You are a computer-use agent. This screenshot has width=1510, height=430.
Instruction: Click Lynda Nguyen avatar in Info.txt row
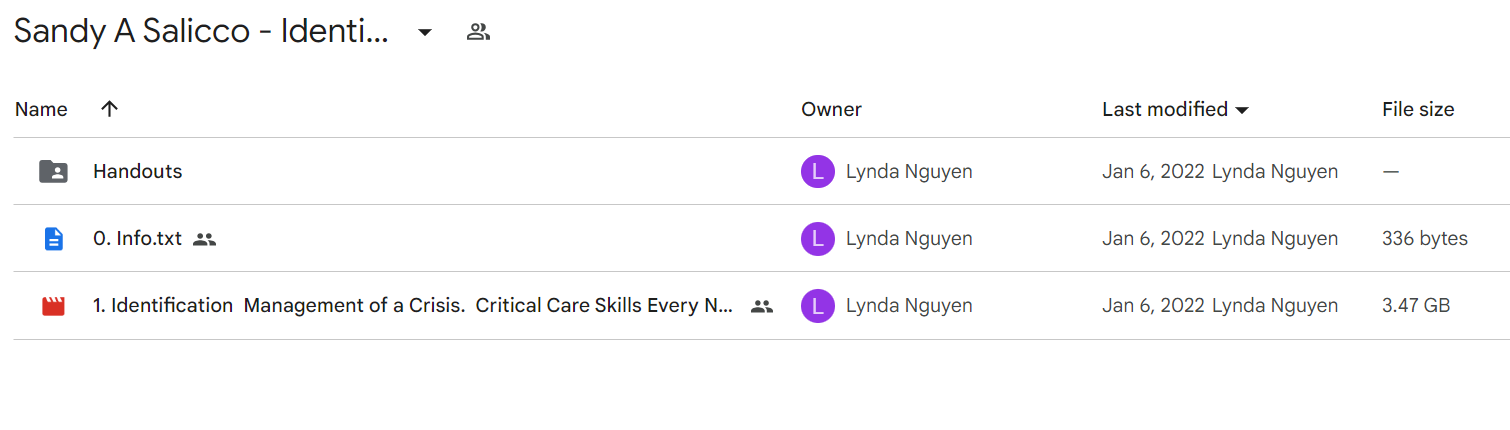817,239
